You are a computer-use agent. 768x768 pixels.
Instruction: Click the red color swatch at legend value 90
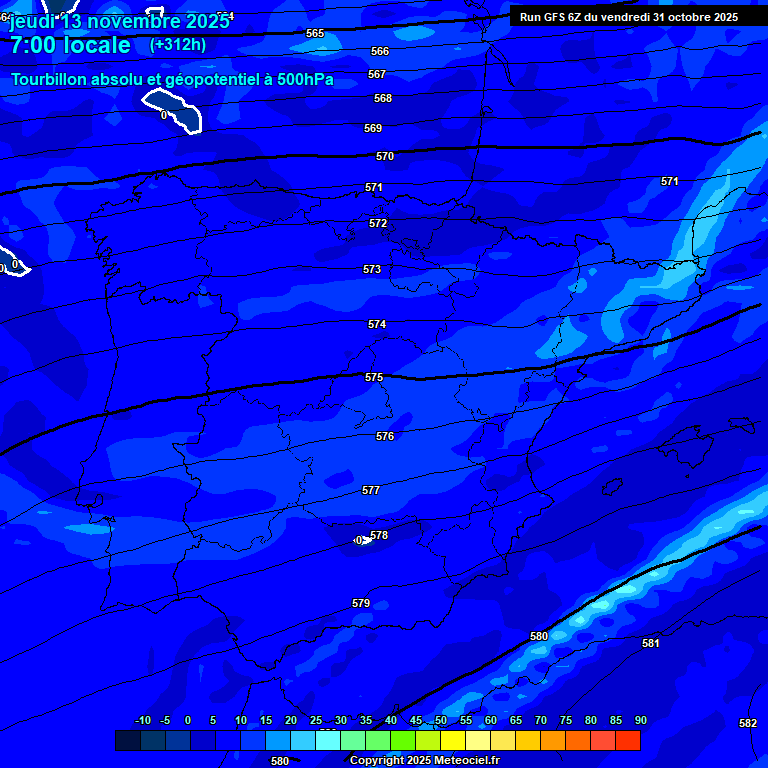tap(628, 741)
